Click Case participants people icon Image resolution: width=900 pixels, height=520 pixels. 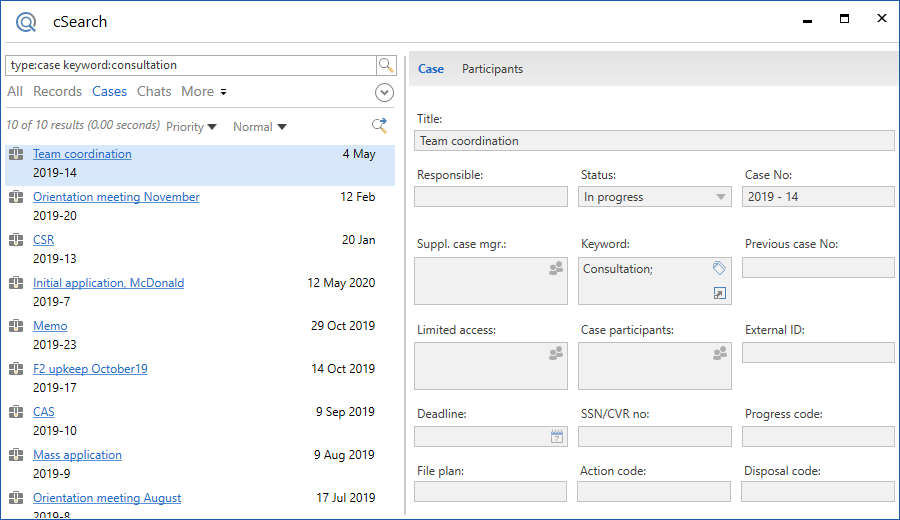(719, 353)
